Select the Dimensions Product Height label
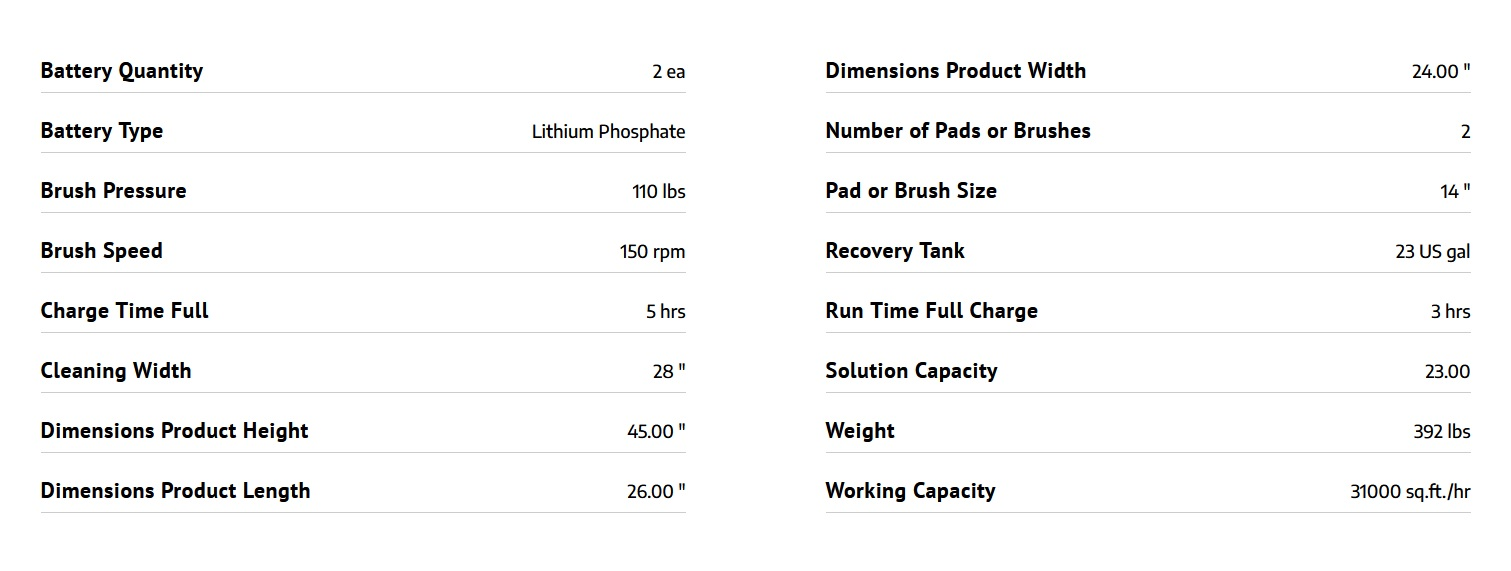This screenshot has width=1511, height=571. [174, 431]
